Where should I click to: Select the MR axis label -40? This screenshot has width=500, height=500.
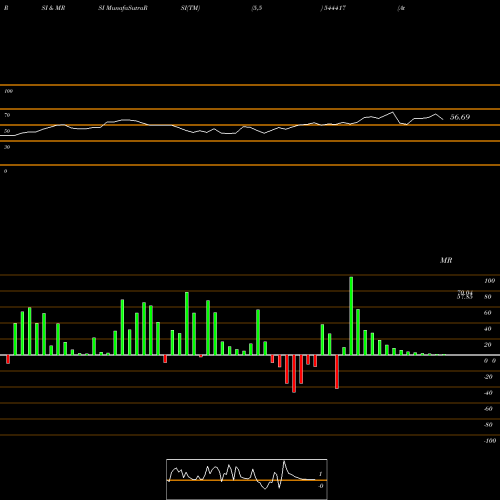click(x=488, y=393)
